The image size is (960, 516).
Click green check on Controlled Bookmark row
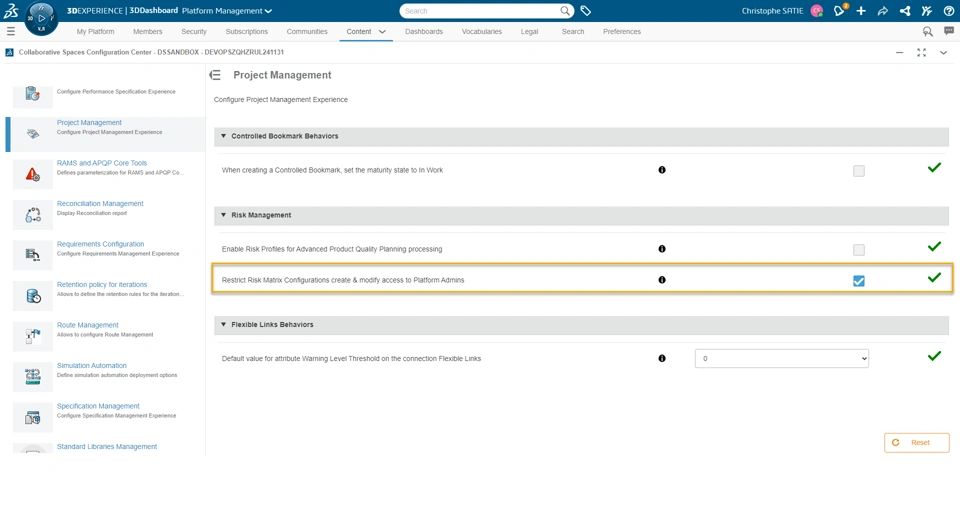click(x=934, y=167)
